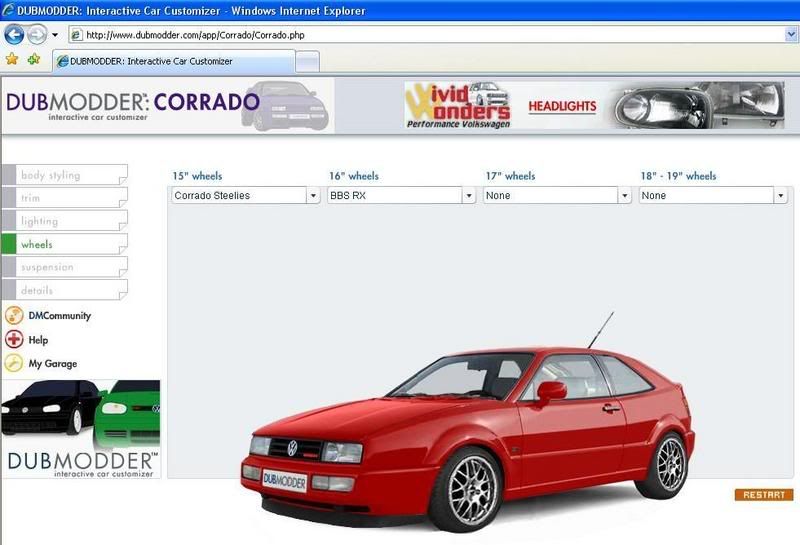
Task: Open the 15" wheels Corrado Steelies dropdown
Action: 245,195
